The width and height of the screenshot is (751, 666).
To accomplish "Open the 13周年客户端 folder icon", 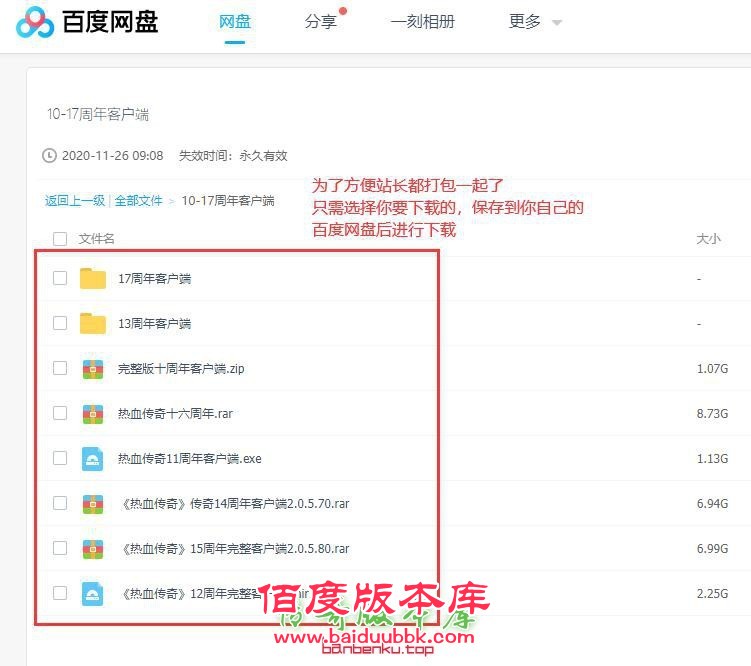I will [x=93, y=323].
